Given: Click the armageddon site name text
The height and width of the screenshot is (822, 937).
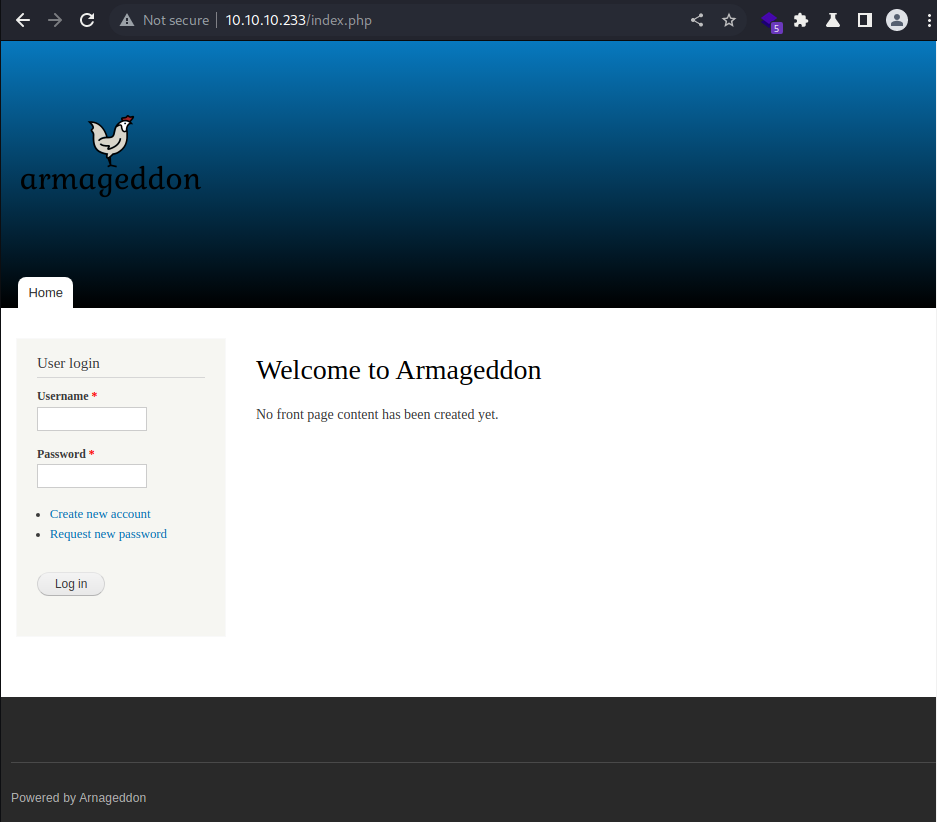Looking at the screenshot, I should click(x=111, y=180).
